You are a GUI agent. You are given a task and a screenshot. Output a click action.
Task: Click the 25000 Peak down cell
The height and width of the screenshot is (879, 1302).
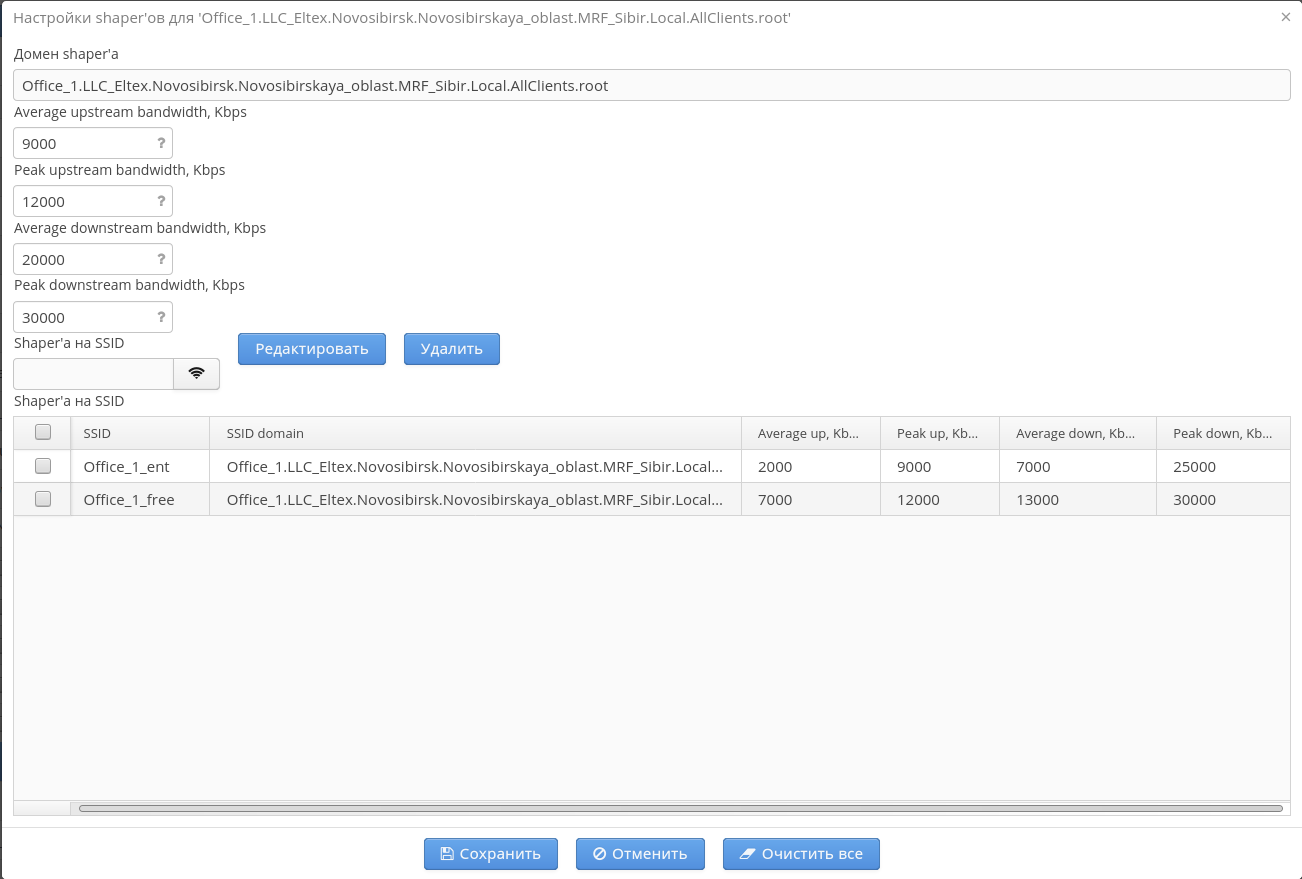click(1223, 466)
